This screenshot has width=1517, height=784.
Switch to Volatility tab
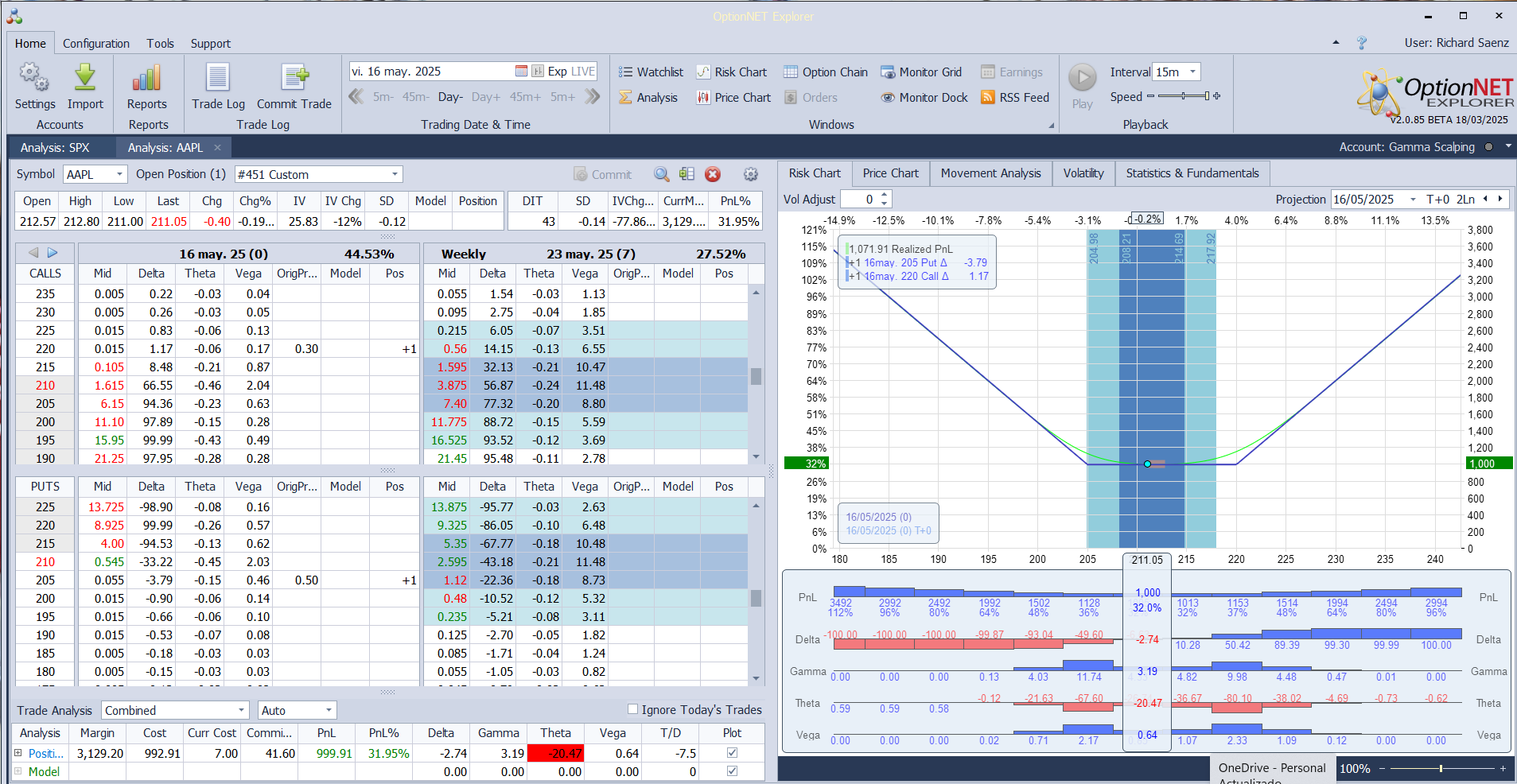pyautogui.click(x=1083, y=173)
